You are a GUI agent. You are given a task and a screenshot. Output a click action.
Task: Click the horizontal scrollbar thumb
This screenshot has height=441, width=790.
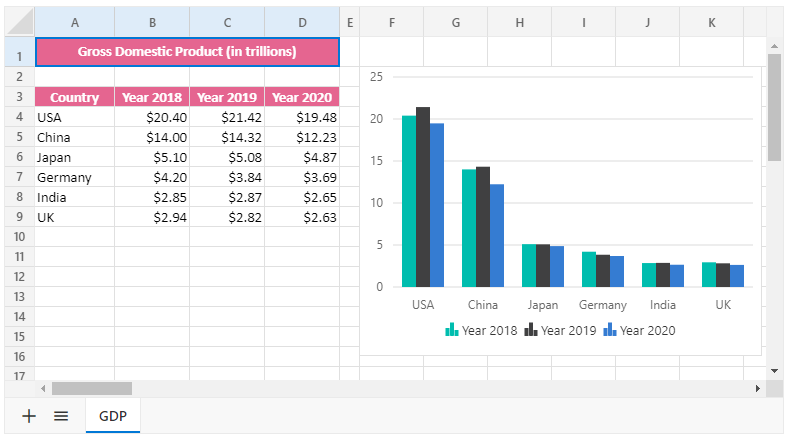point(92,388)
